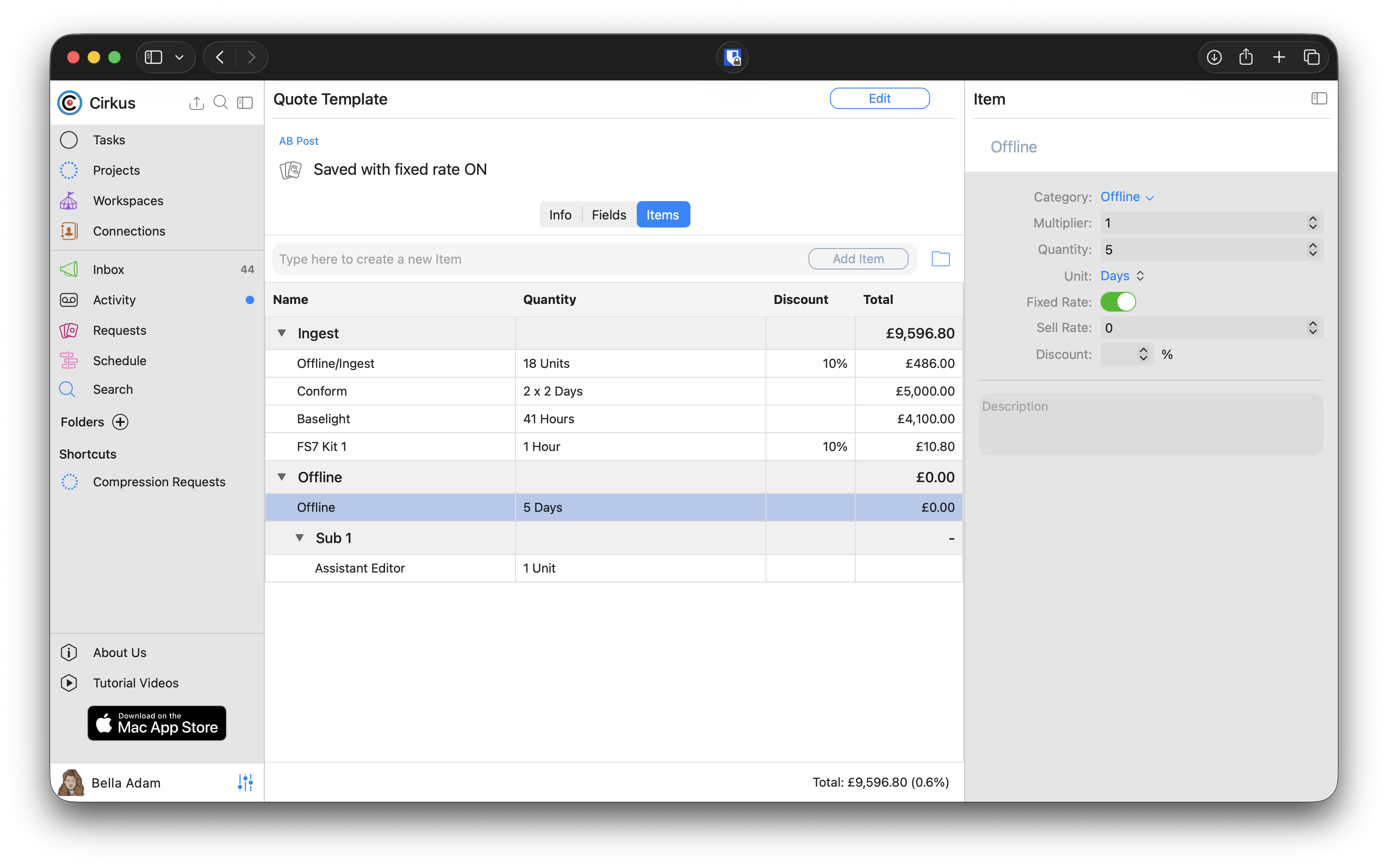Turn off the Fixed Rate switch
1388x868 pixels.
click(1117, 301)
